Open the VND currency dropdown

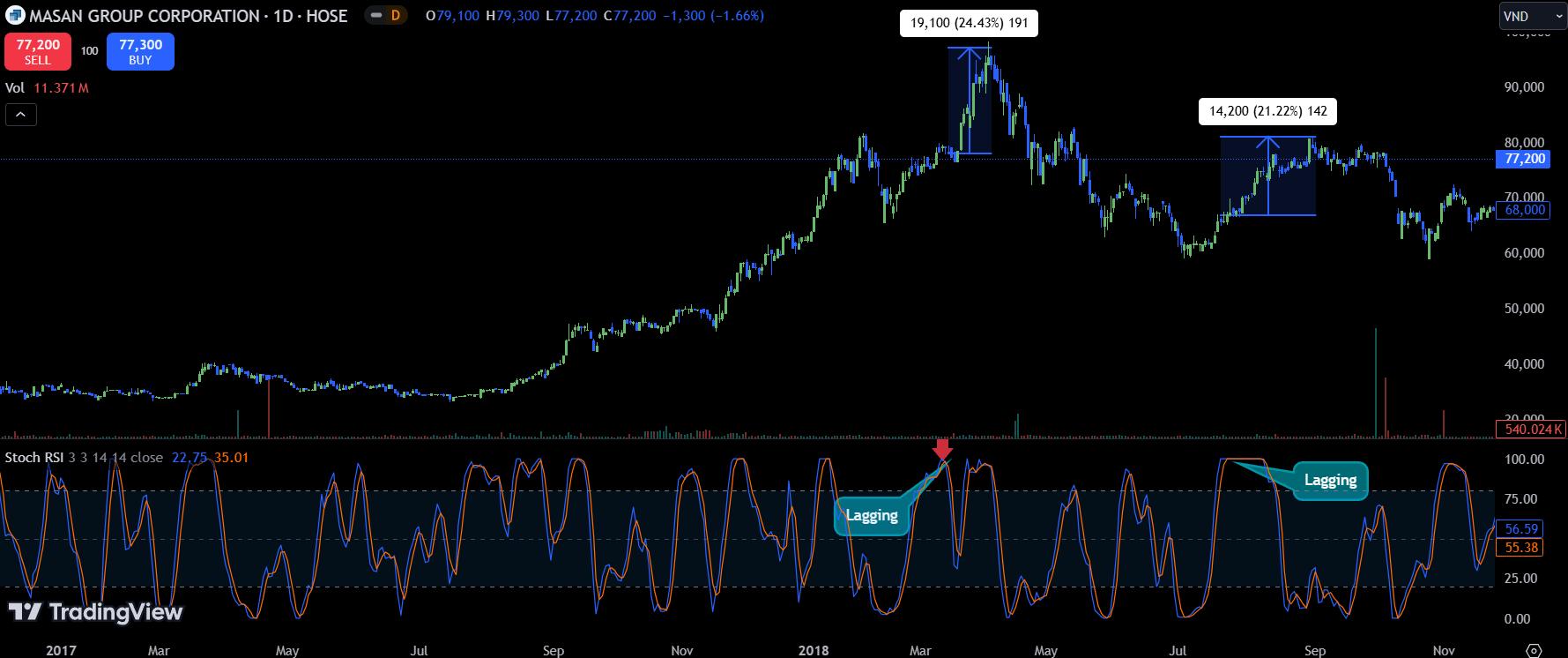1533,16
